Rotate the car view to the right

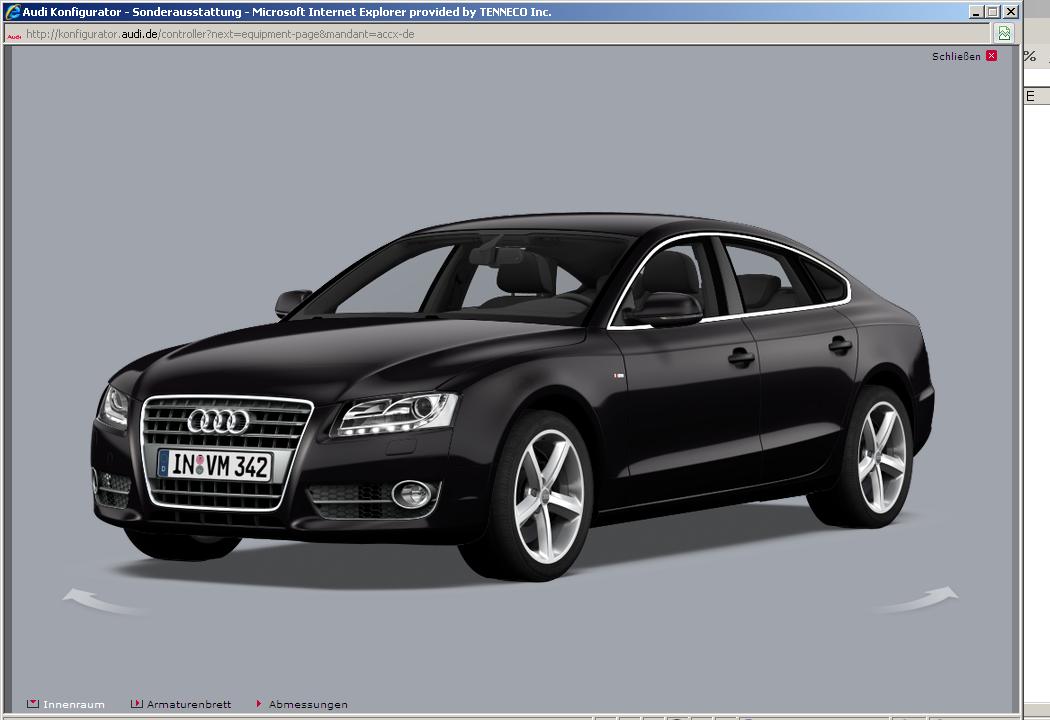tap(918, 599)
